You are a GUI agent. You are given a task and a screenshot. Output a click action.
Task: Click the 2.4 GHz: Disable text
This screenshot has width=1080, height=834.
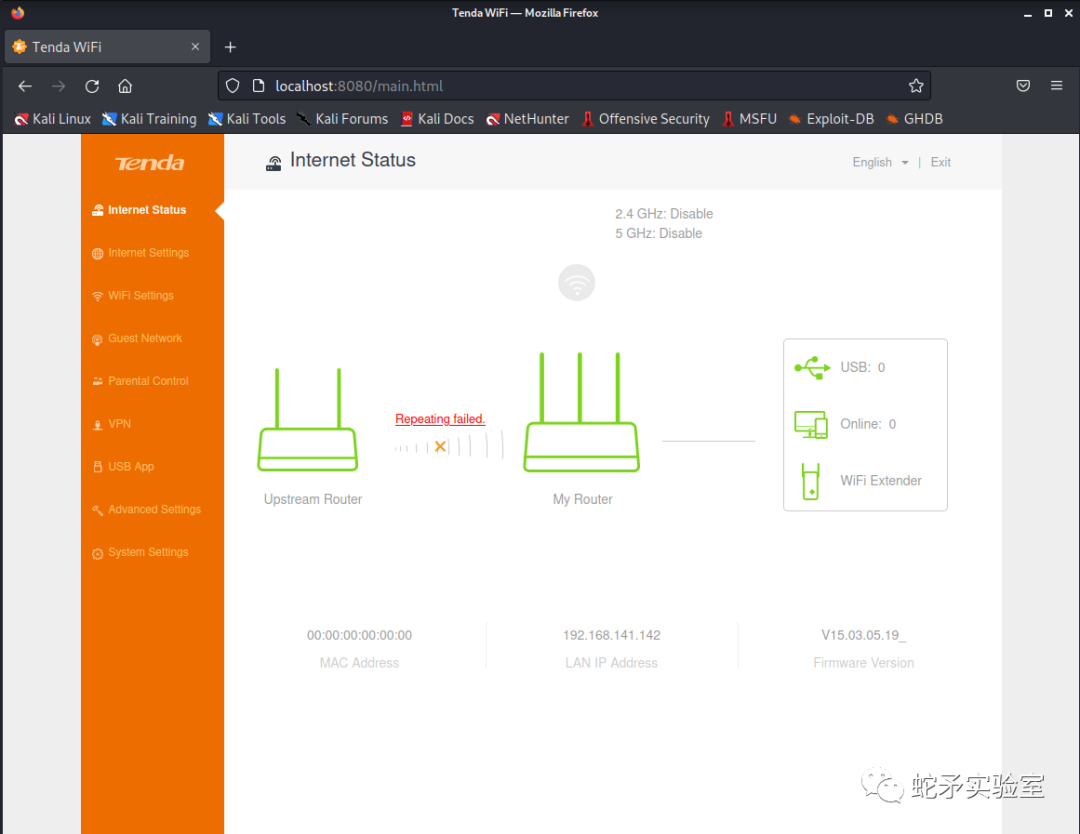(664, 214)
